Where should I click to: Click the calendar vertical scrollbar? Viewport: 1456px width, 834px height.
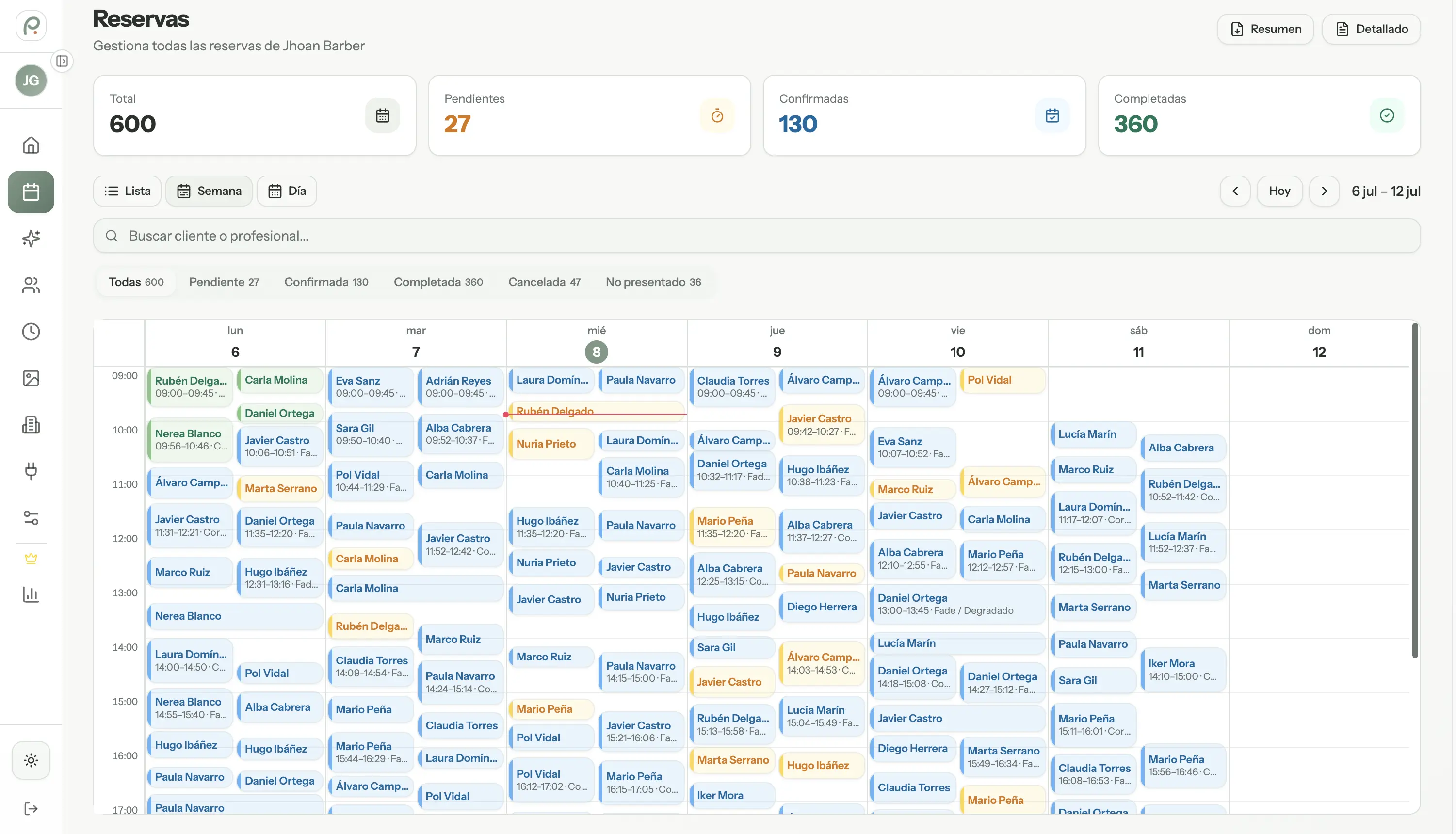pos(1415,490)
